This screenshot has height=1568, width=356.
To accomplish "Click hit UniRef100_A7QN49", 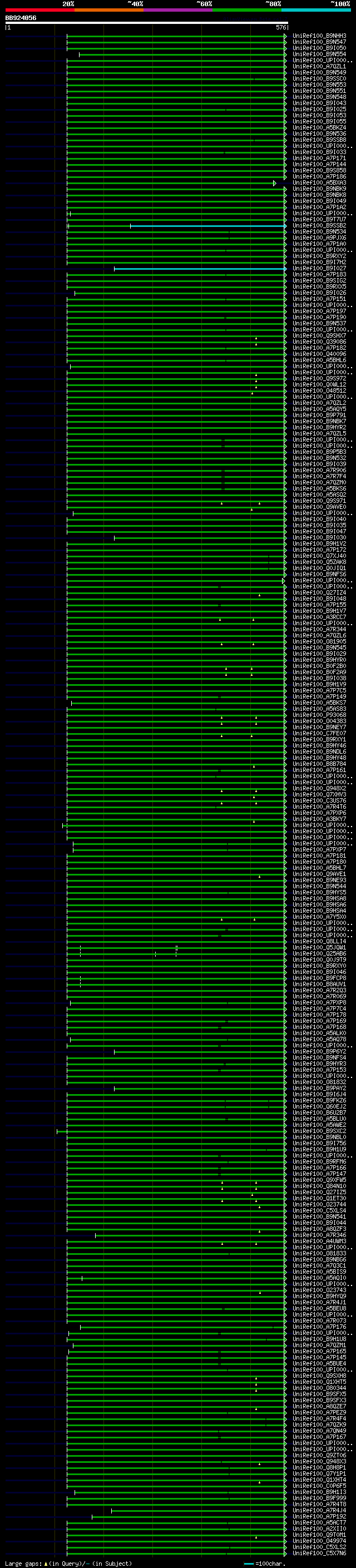I will (319, 1431).
